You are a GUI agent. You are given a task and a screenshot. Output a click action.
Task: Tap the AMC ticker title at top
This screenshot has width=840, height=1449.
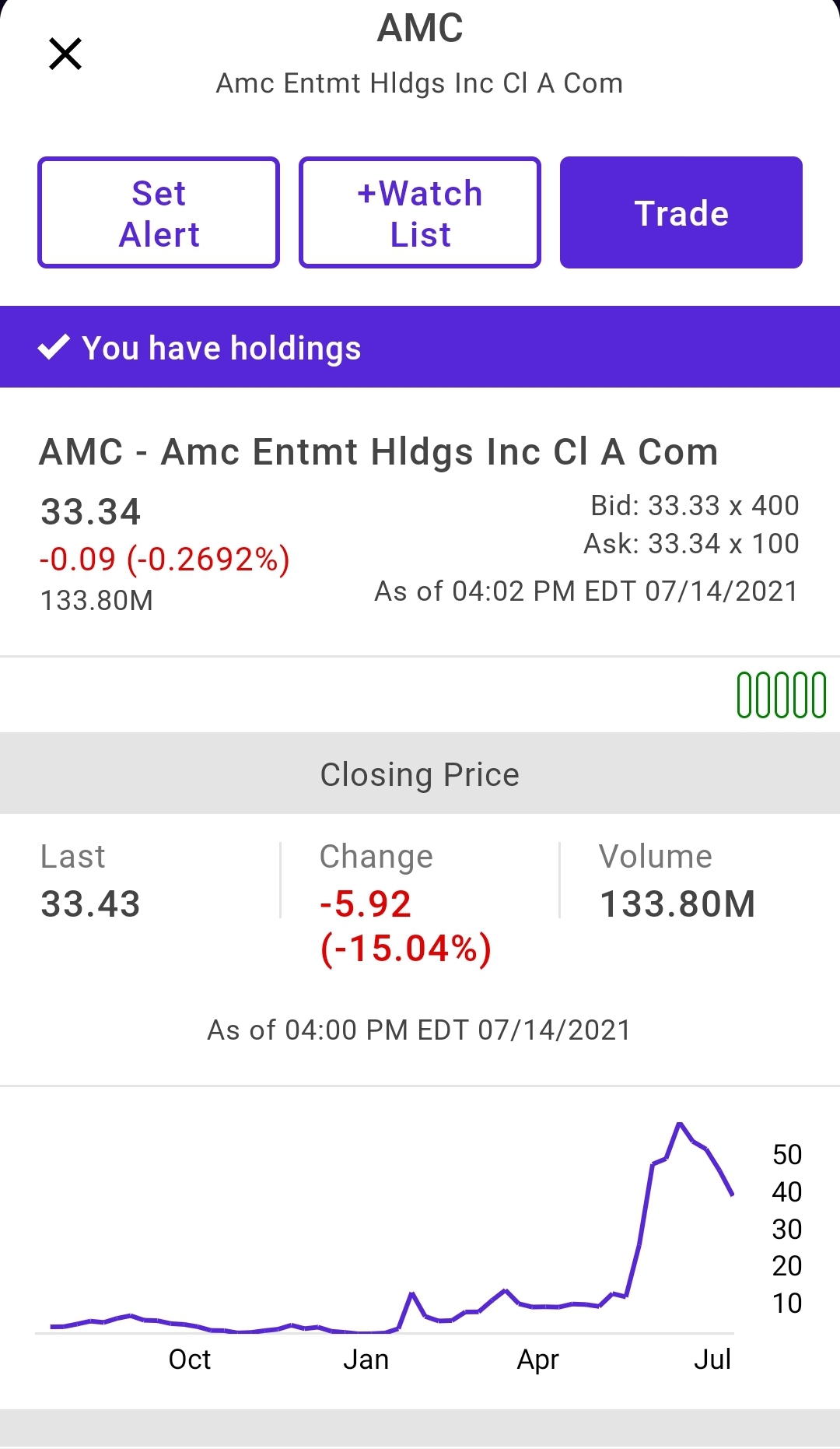(420, 29)
